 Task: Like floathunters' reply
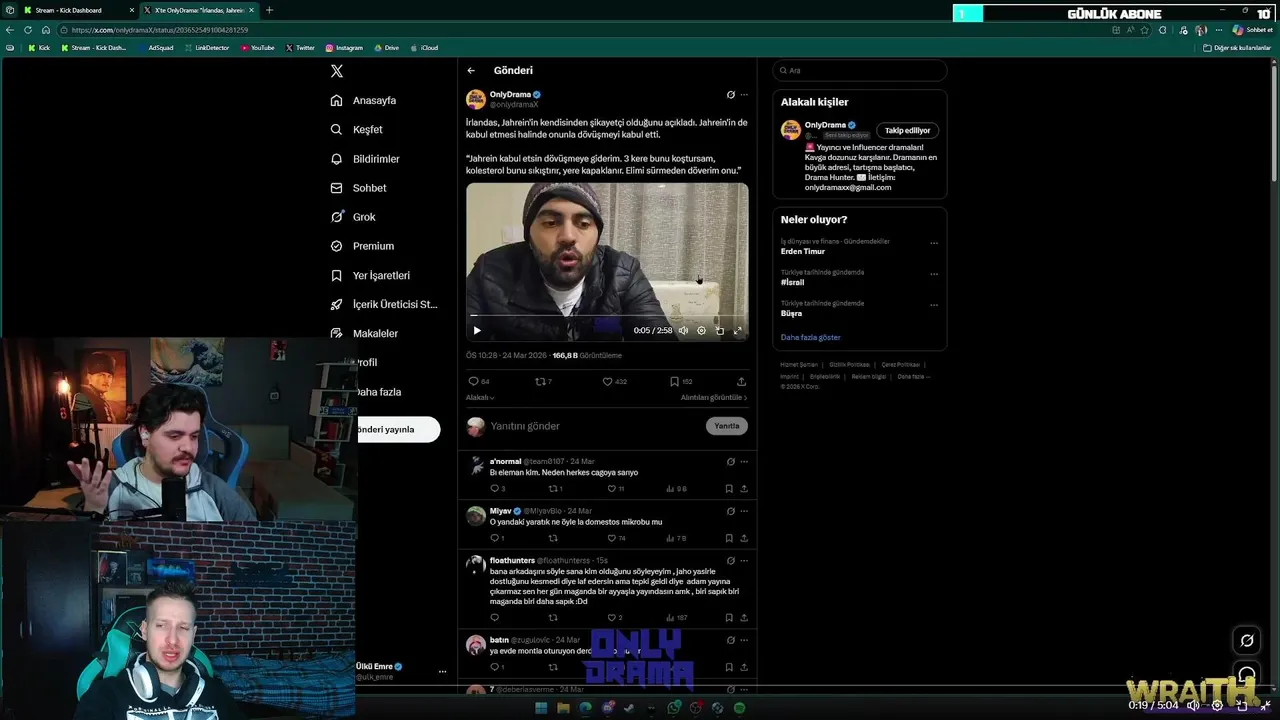(x=612, y=618)
